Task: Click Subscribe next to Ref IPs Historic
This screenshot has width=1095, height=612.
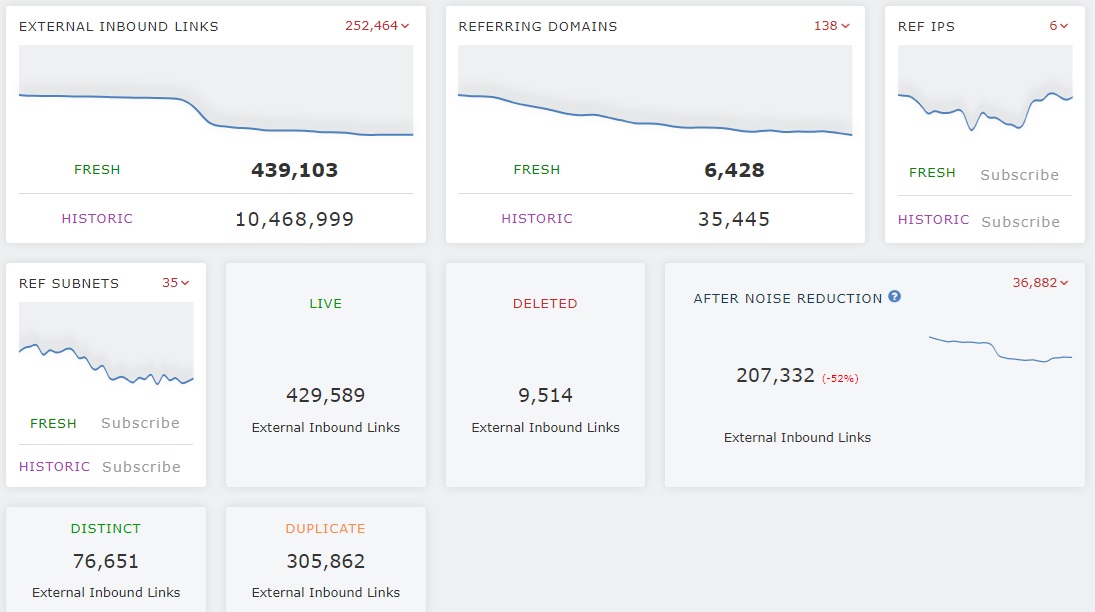Action: (x=1020, y=221)
